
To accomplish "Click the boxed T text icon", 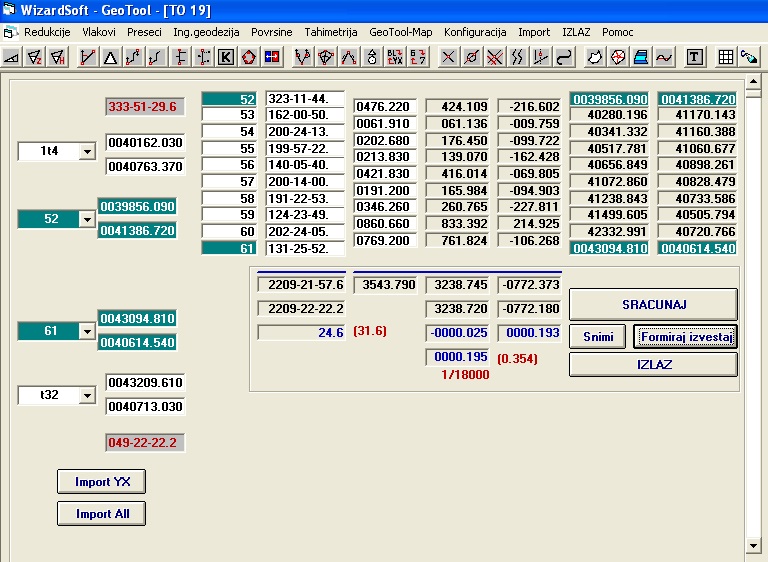I will pyautogui.click(x=694, y=57).
